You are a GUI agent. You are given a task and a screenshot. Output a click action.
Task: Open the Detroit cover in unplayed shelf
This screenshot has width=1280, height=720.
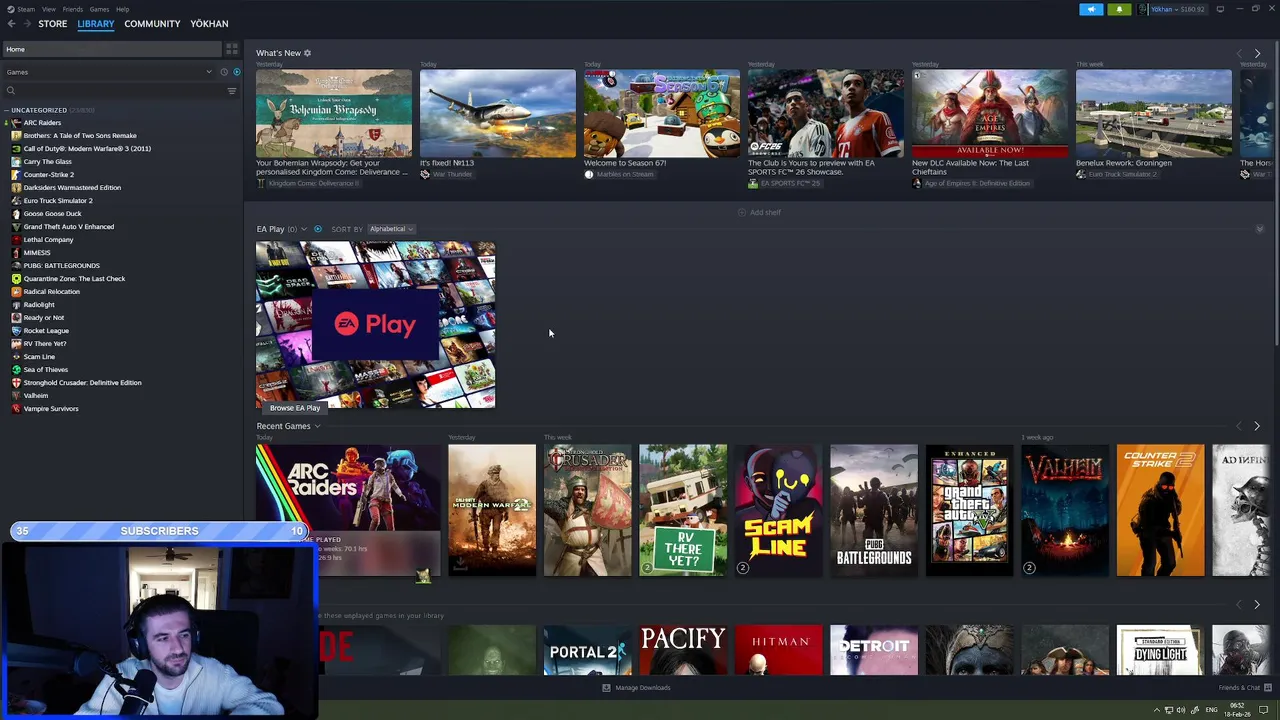[874, 650]
